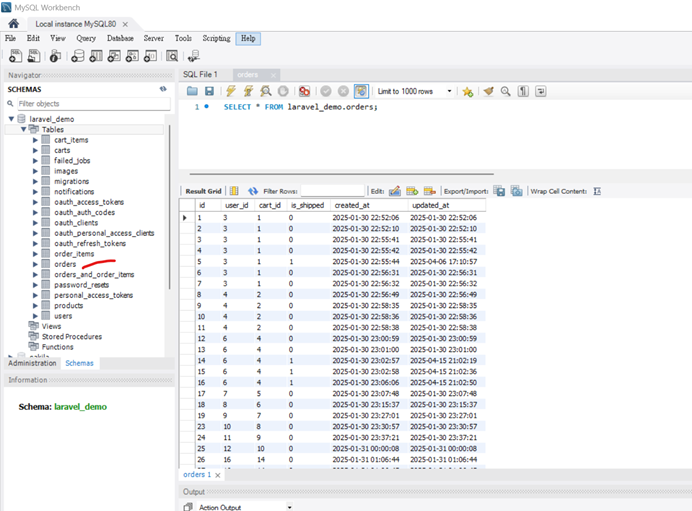
Task: Edit current row pencil icon
Action: click(x=395, y=191)
